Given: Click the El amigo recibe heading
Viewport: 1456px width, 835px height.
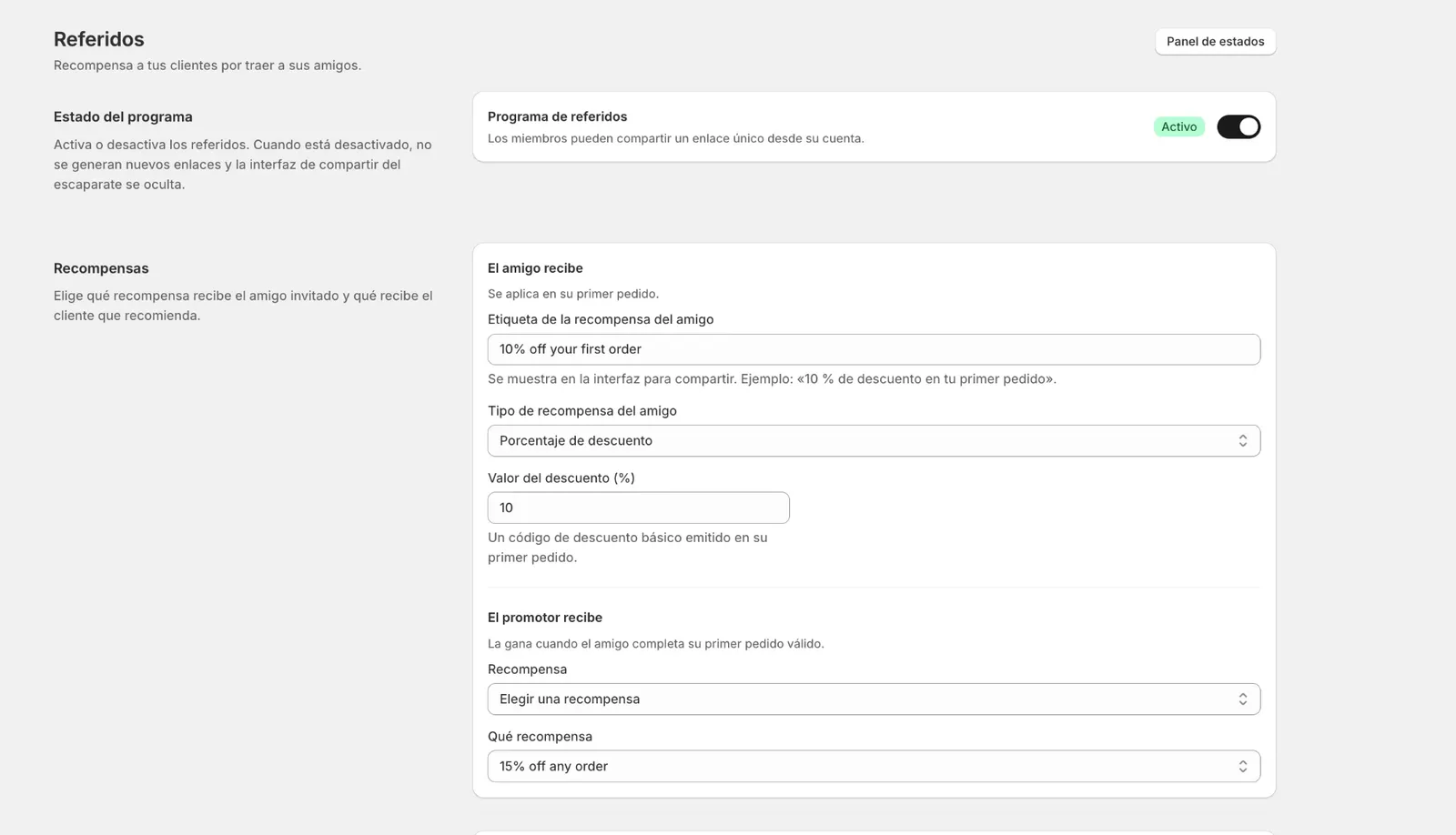Looking at the screenshot, I should click(x=535, y=268).
